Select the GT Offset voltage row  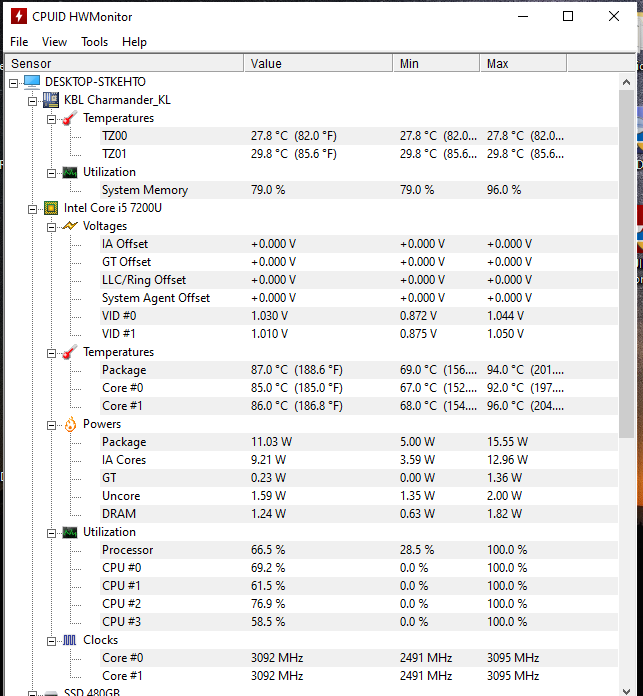[359, 262]
